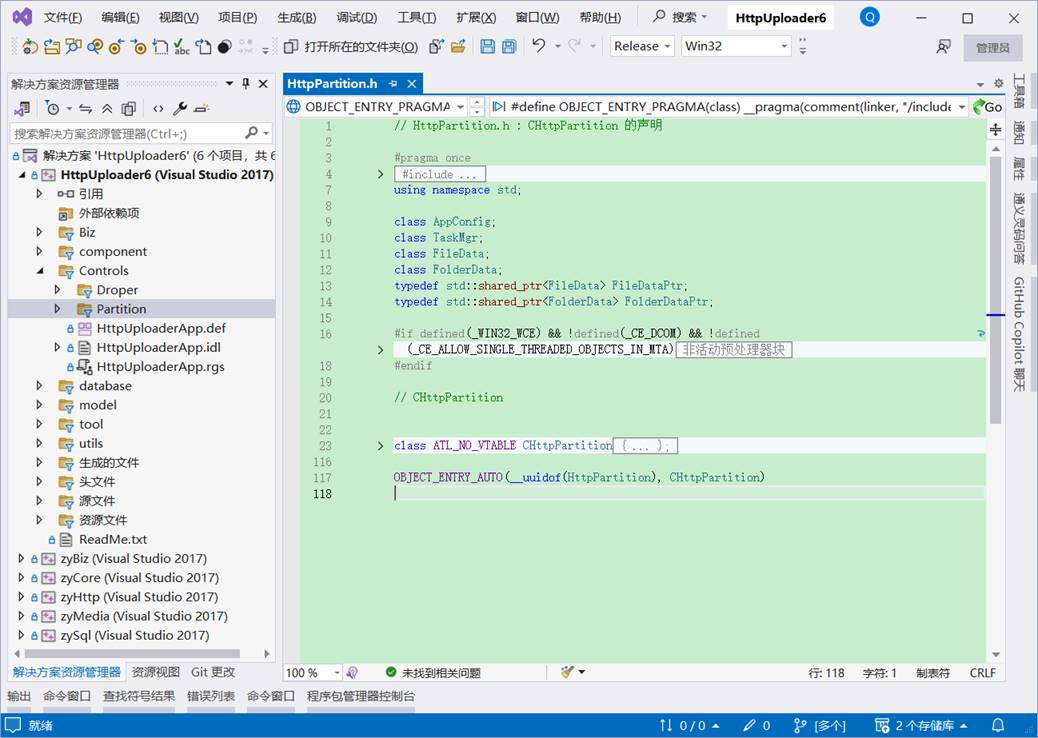The width and height of the screenshot is (1038, 738).
Task: Expand the database folder in tree
Action: coord(40,386)
